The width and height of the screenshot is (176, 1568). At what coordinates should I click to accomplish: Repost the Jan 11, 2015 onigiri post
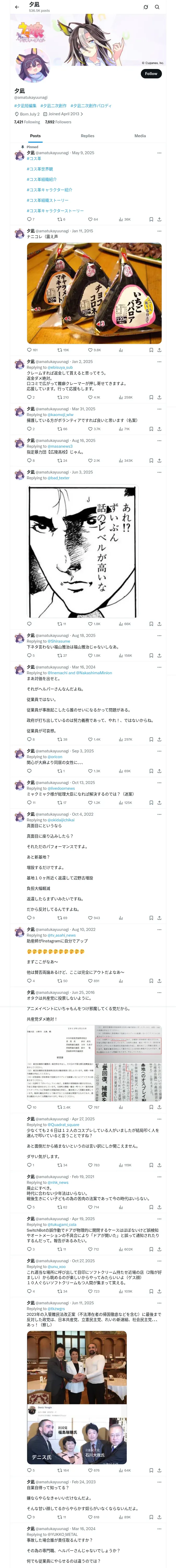(x=63, y=350)
